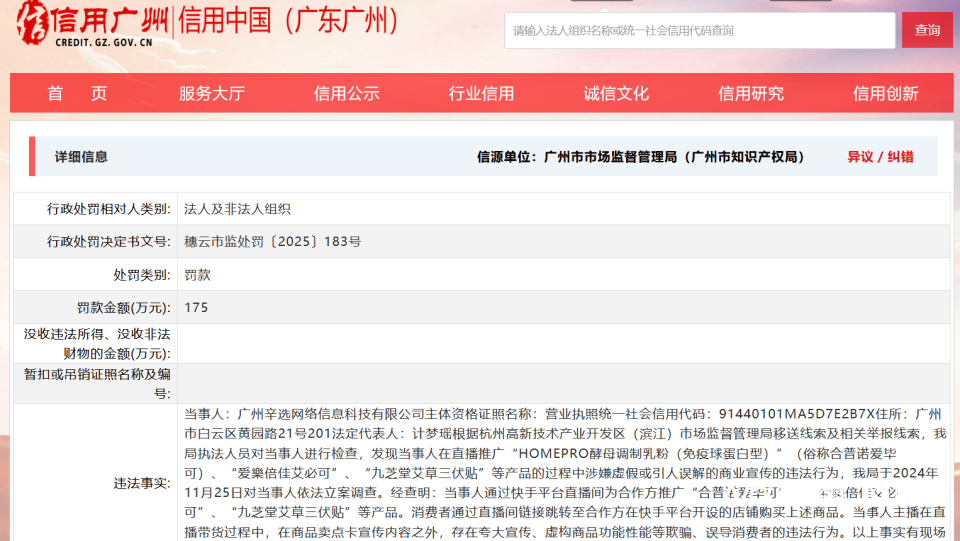The image size is (960, 541).
Task: Open the 服务大厅 navigation tab
Action: (x=212, y=93)
